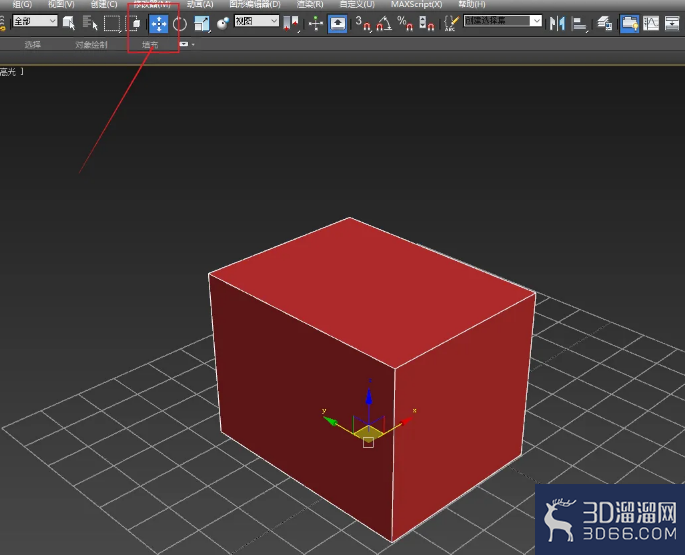Switch to the 选择 ribbon tab
This screenshot has height=555, width=685.
pyautogui.click(x=33, y=45)
